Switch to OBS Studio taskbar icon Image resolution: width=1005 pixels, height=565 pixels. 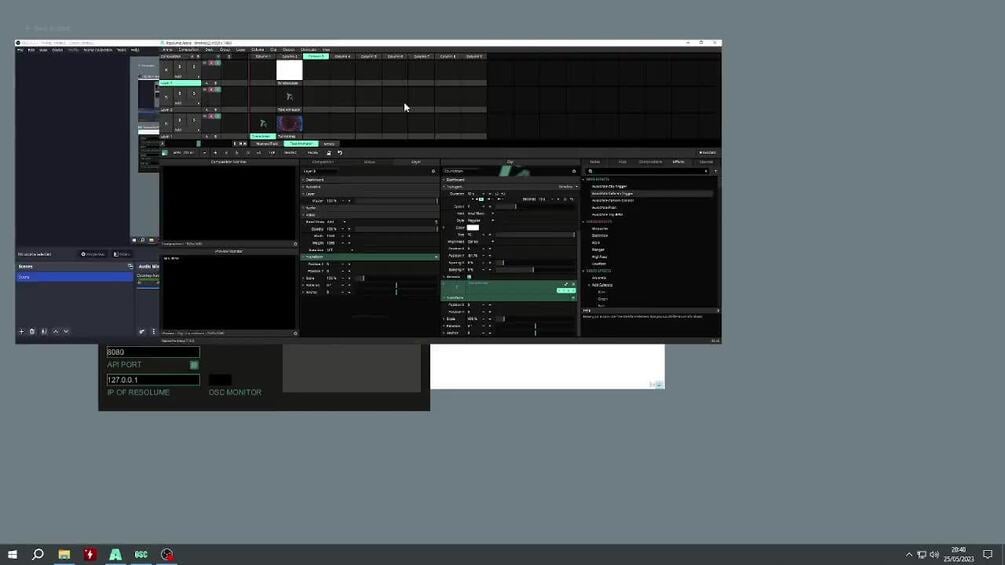[167, 554]
